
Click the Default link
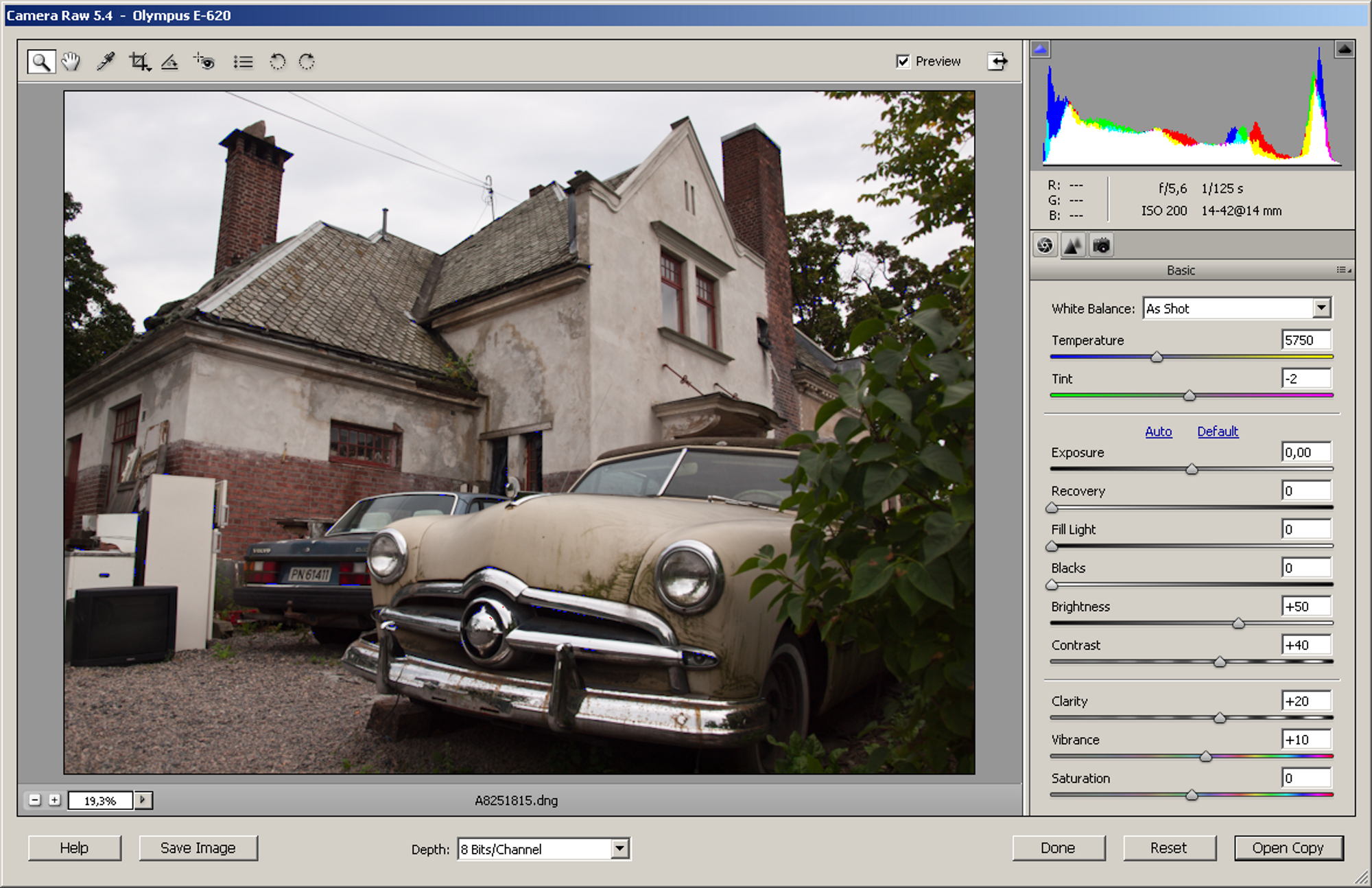tap(1218, 432)
